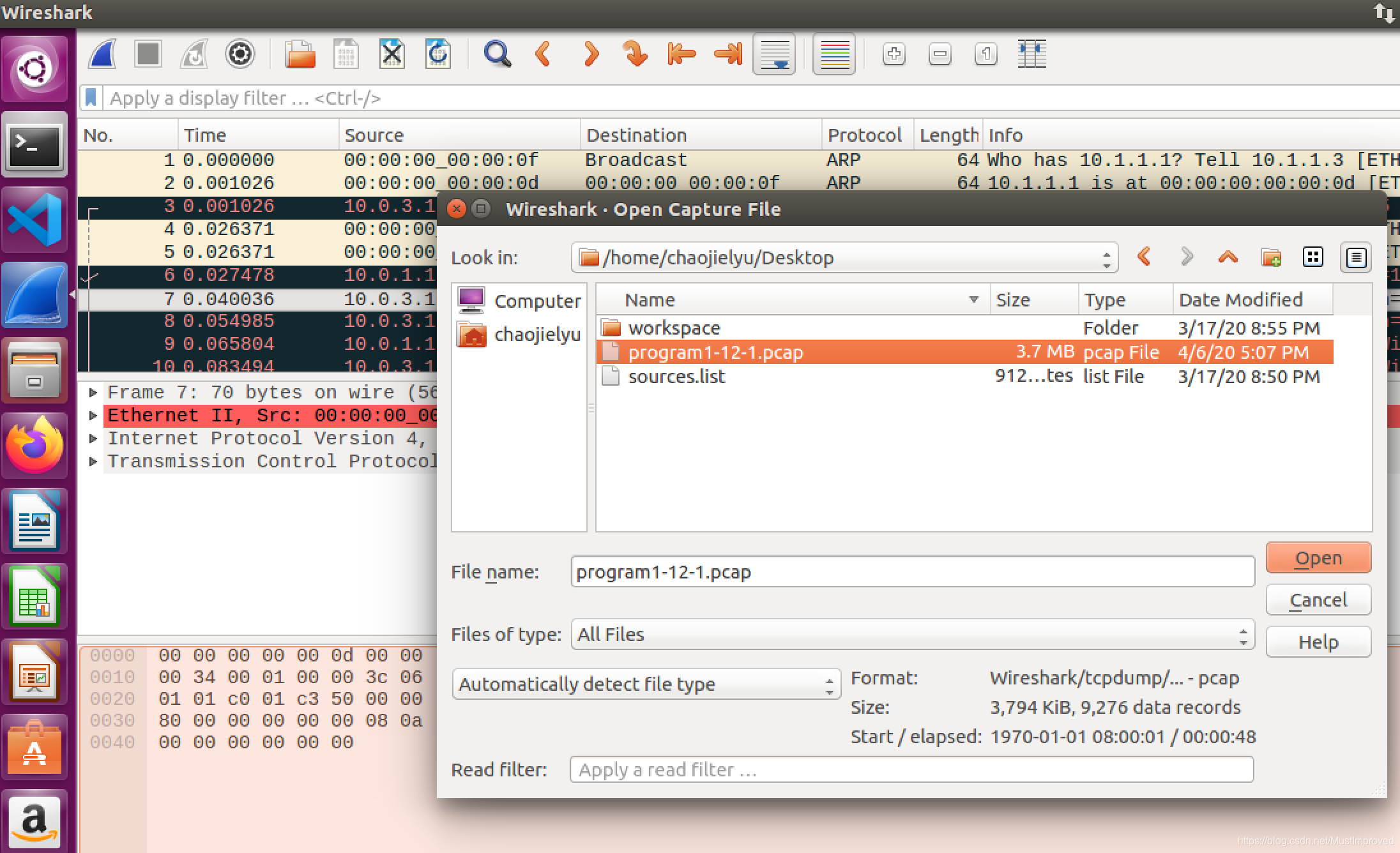
Task: Click display filter bookmark icon
Action: pos(91,98)
